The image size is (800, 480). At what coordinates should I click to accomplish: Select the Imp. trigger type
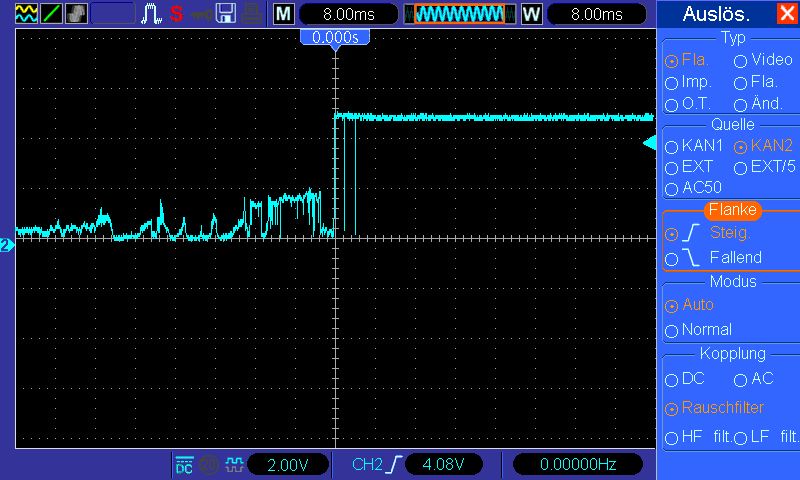[688, 82]
